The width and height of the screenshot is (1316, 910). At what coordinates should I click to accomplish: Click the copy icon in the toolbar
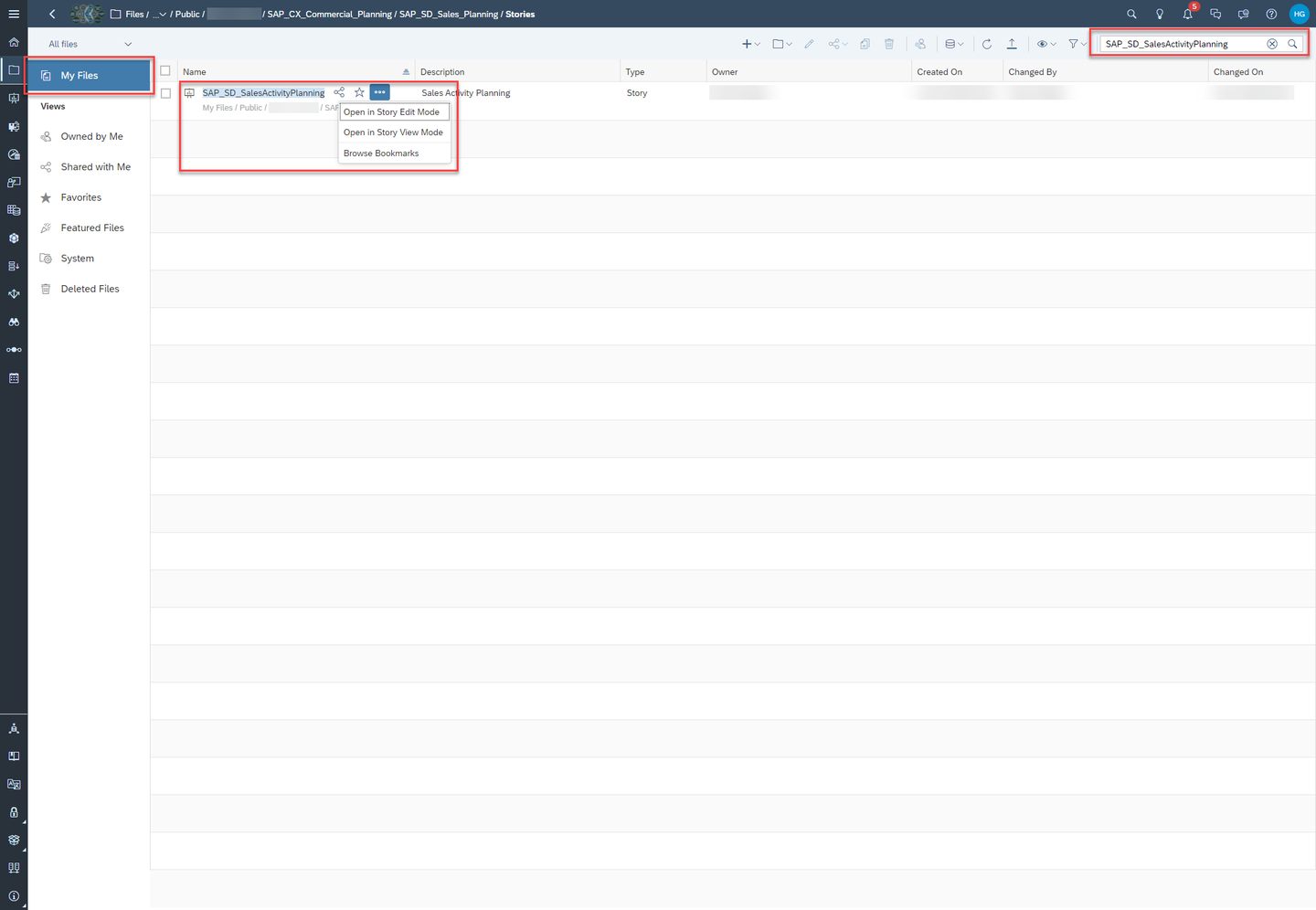point(865,44)
